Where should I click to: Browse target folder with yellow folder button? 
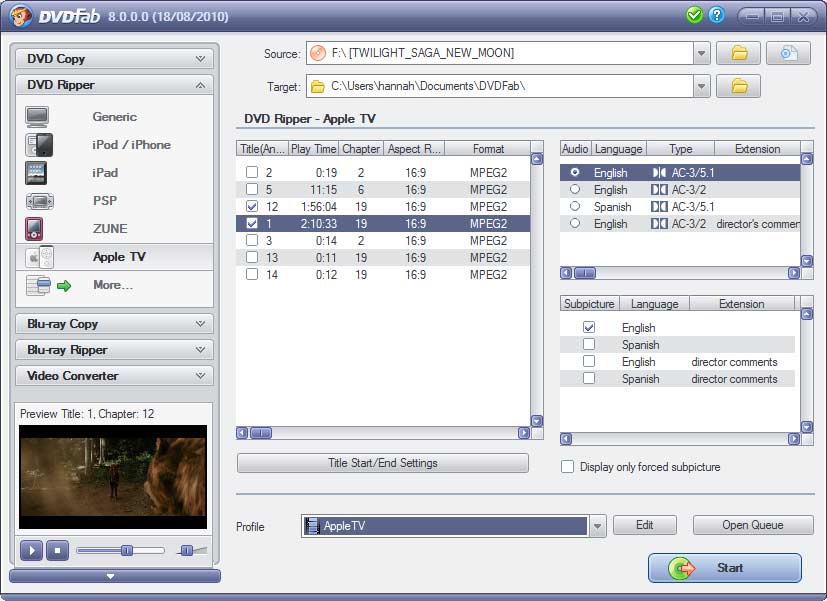pos(738,86)
